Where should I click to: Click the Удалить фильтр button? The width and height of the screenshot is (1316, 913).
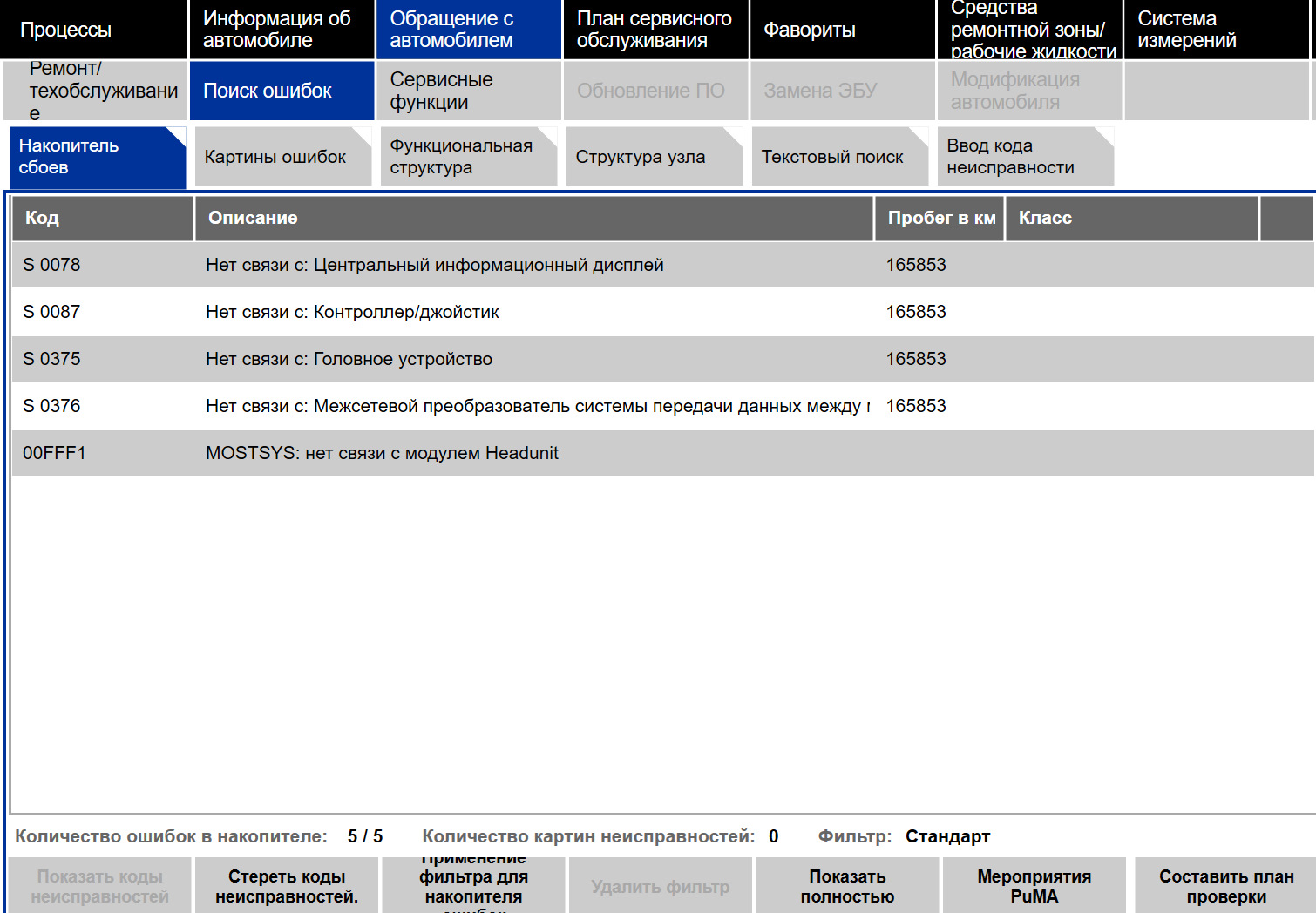(x=661, y=886)
